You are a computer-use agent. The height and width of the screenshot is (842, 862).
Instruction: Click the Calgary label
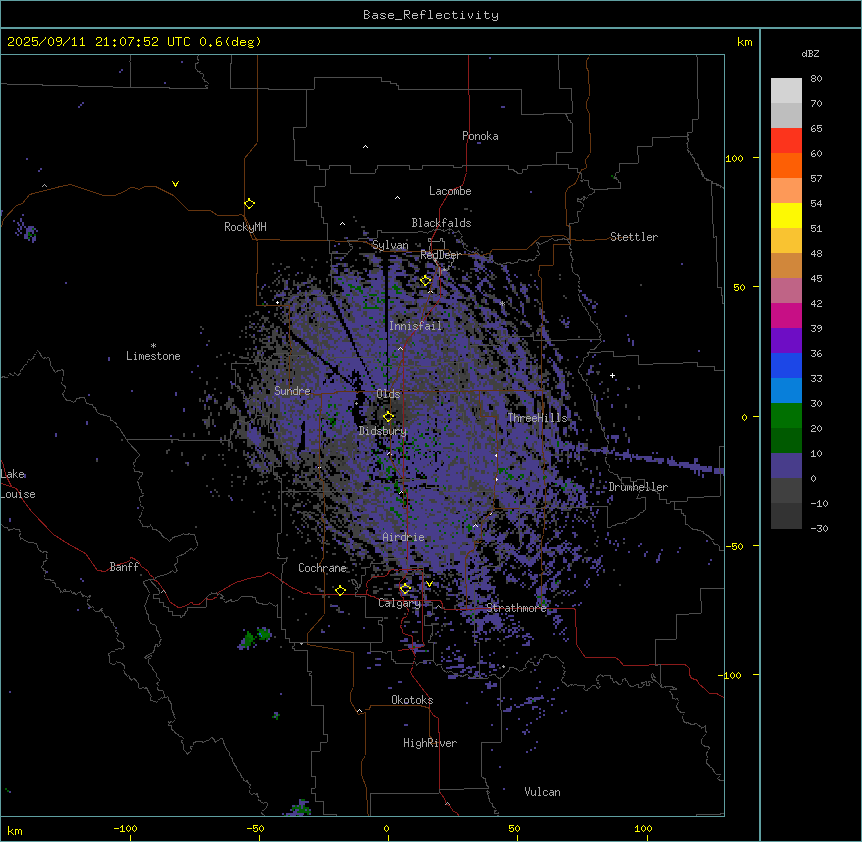(399, 603)
